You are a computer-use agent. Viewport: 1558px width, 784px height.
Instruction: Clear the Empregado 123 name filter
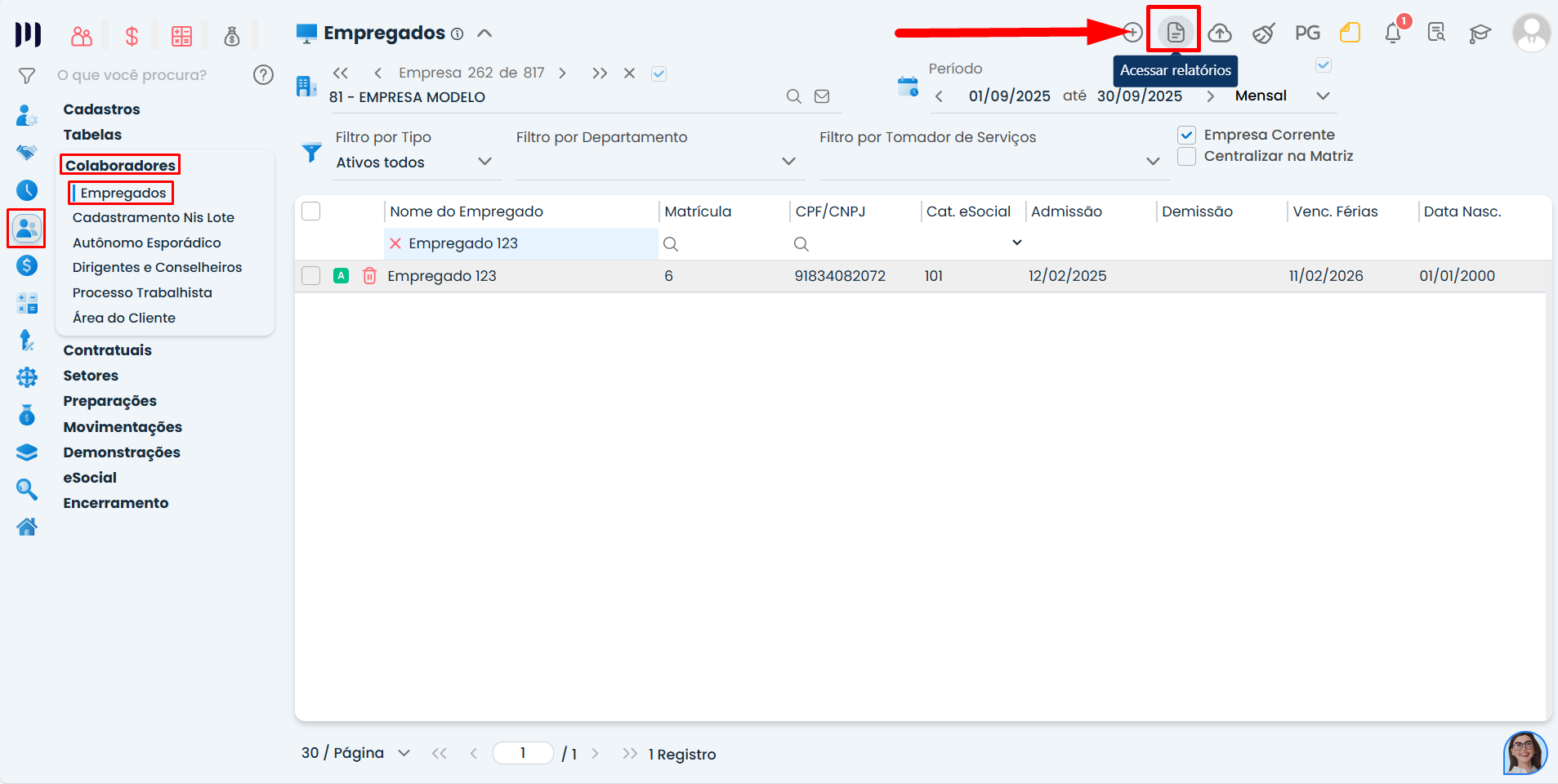395,243
